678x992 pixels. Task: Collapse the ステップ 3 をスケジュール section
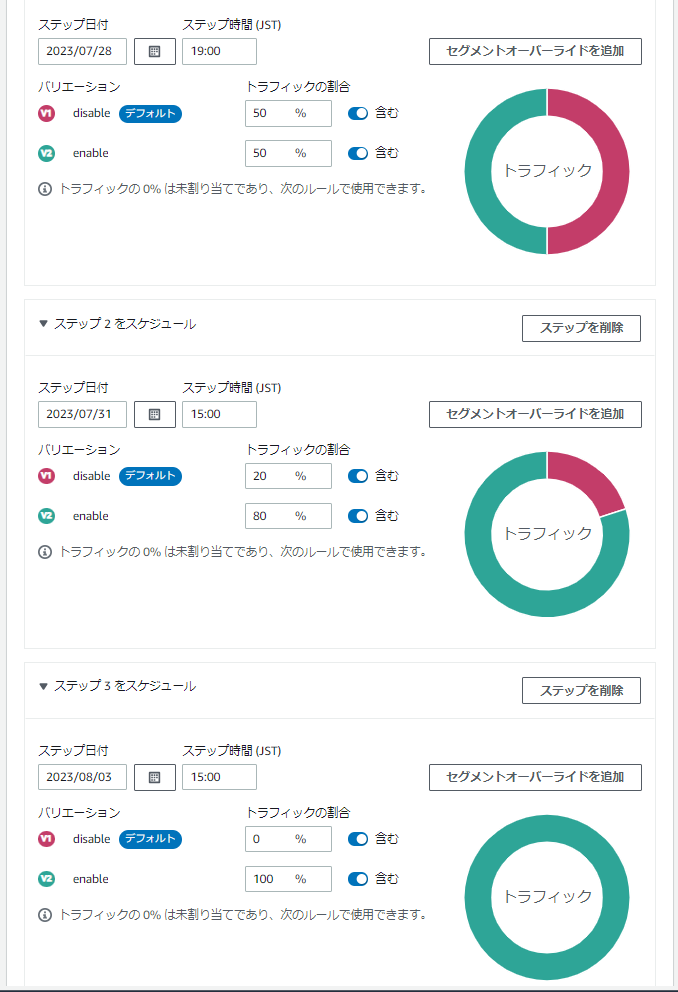coord(43,687)
